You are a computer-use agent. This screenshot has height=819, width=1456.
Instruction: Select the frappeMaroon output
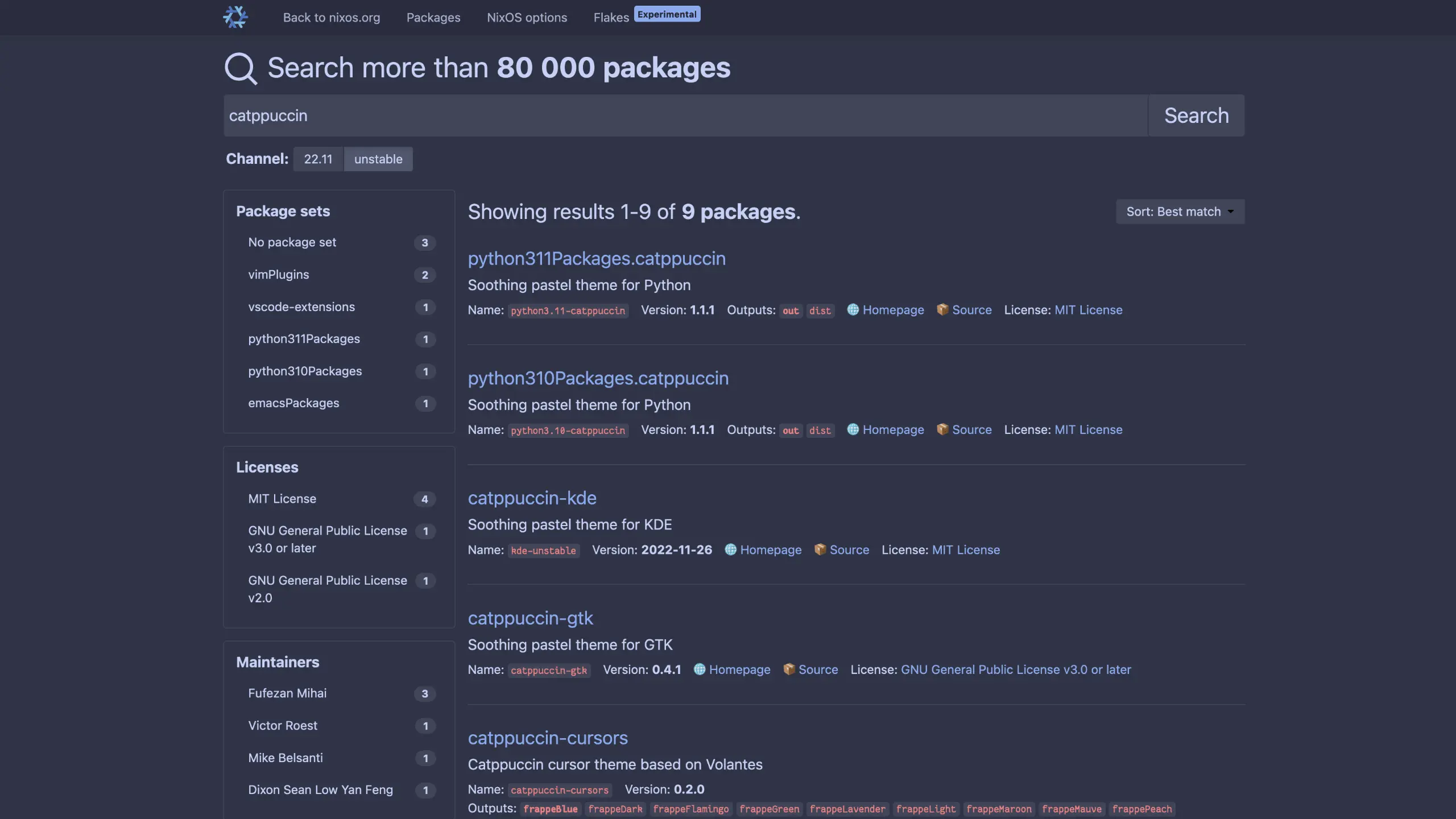999,809
